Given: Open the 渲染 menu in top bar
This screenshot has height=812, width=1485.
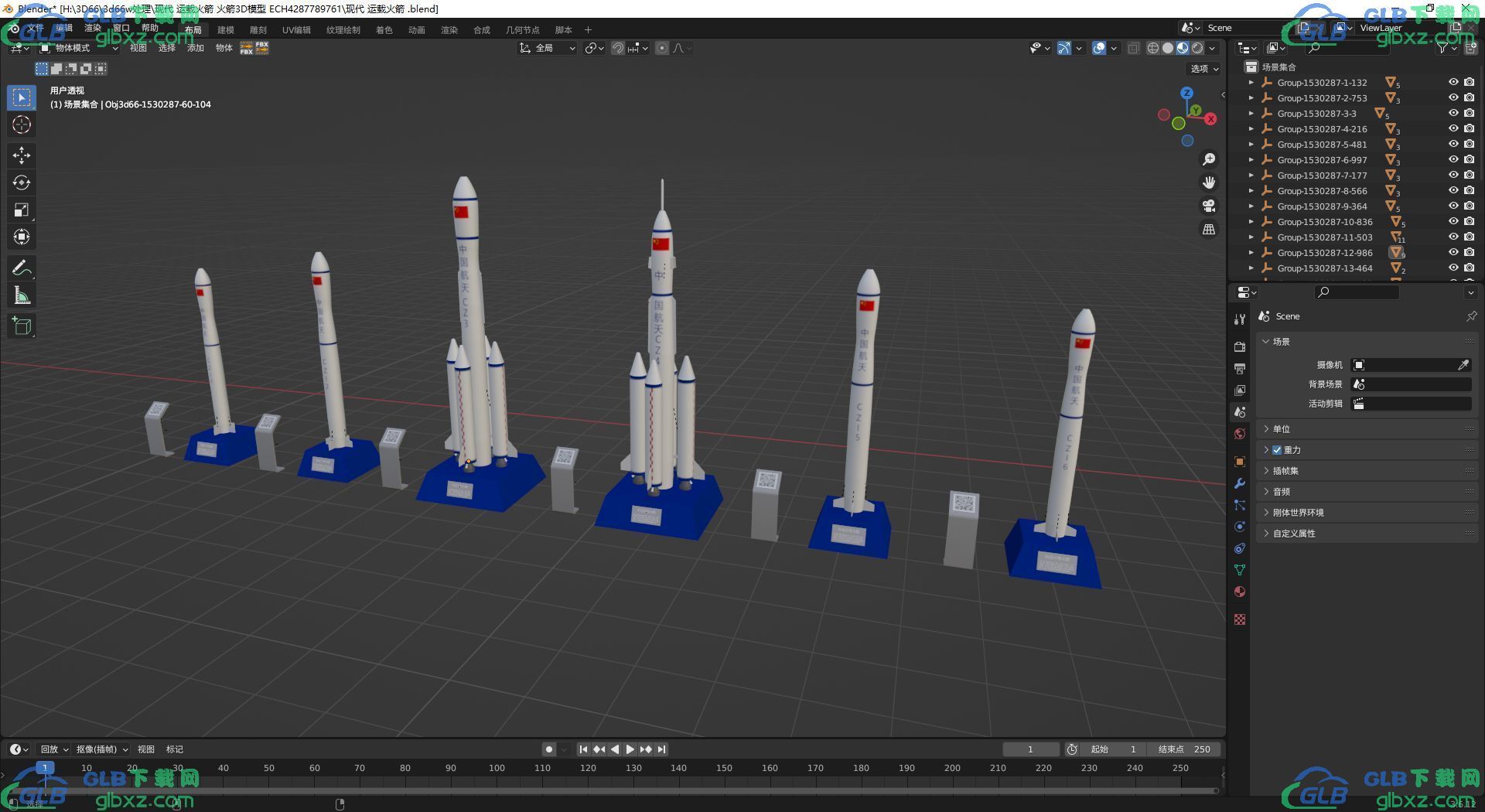Looking at the screenshot, I should tap(92, 28).
